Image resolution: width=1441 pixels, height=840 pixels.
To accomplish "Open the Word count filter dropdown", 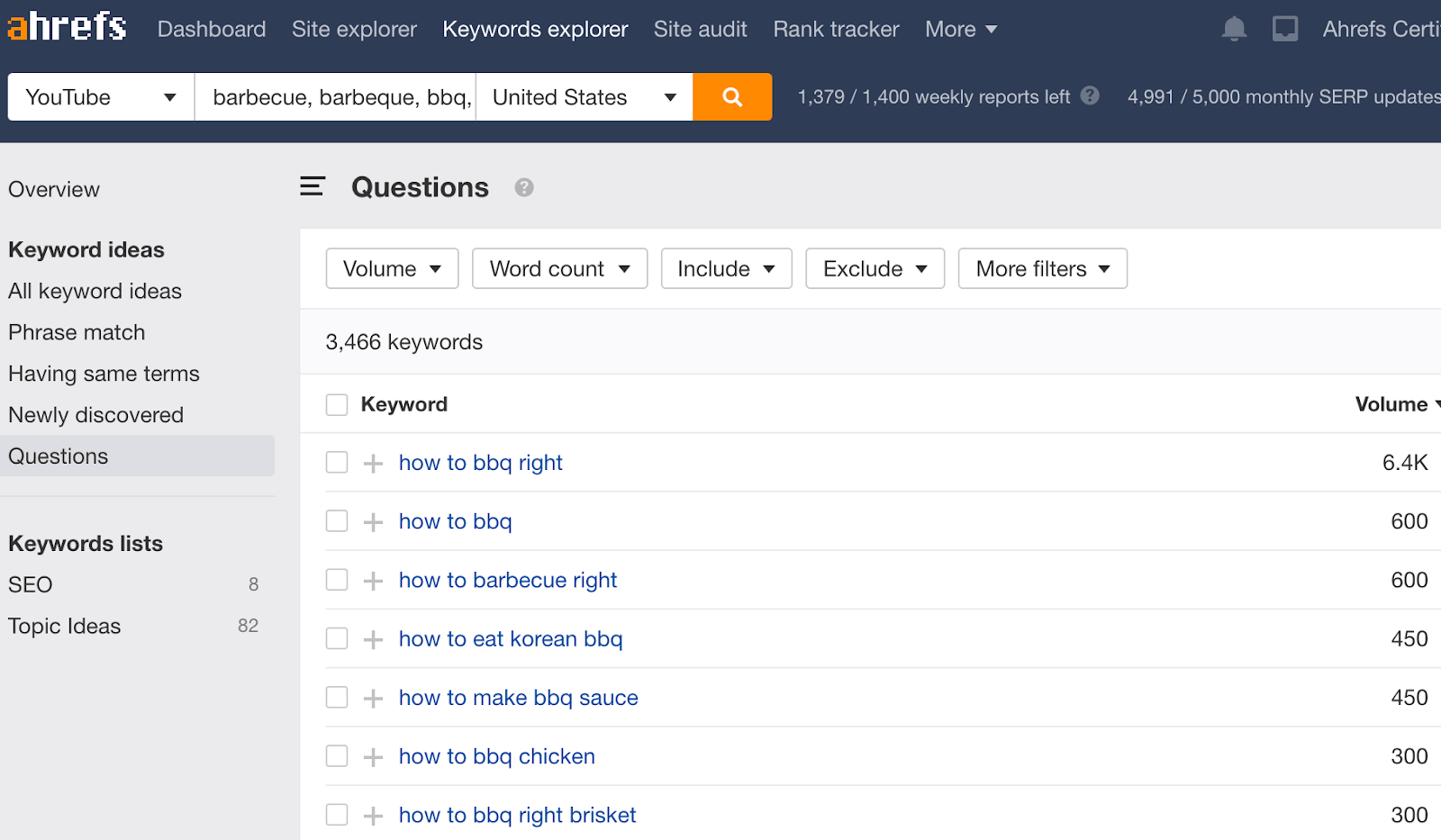I will coord(559,267).
